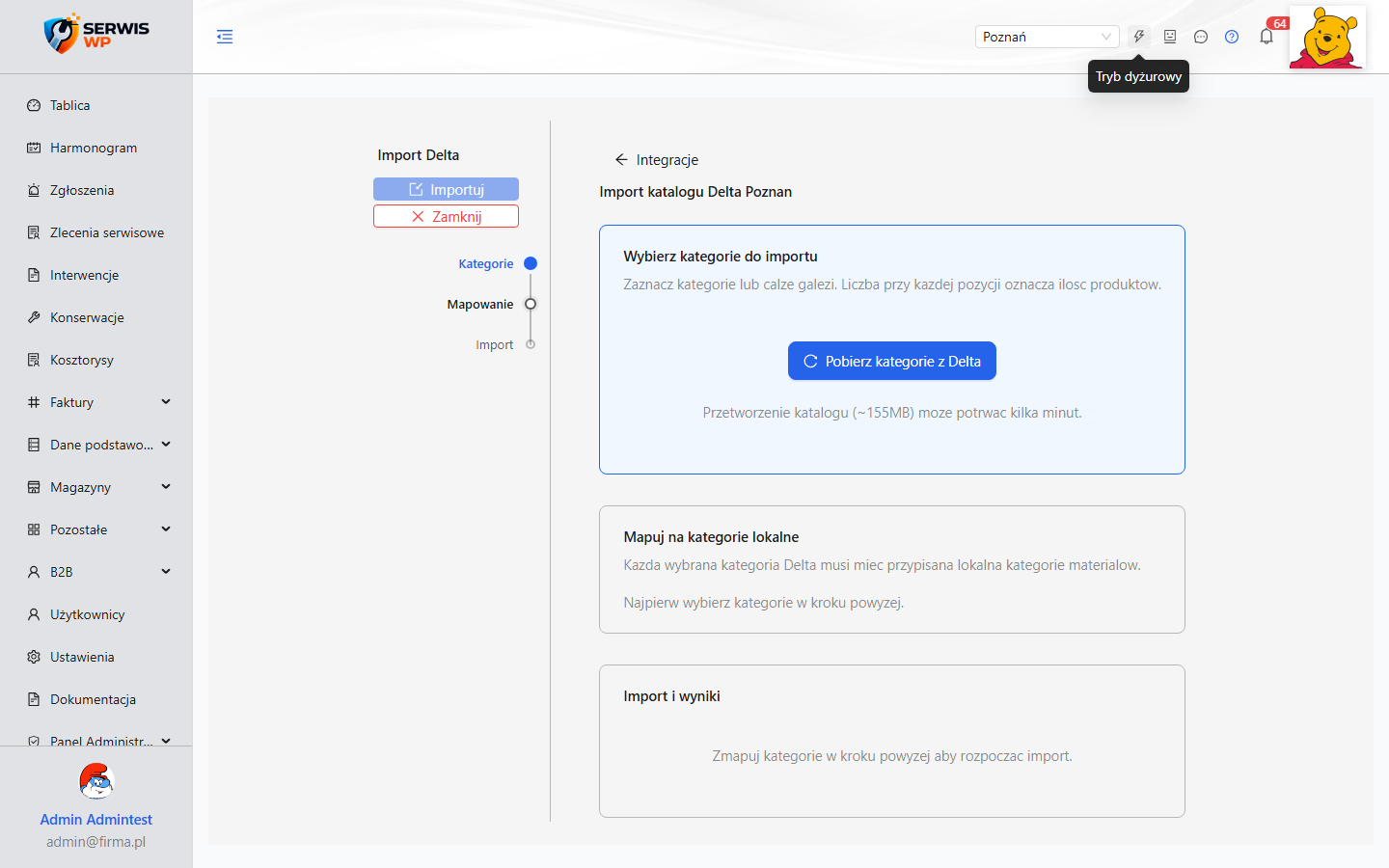
Task: Open notifications bell with 64 badge
Action: 1266,37
